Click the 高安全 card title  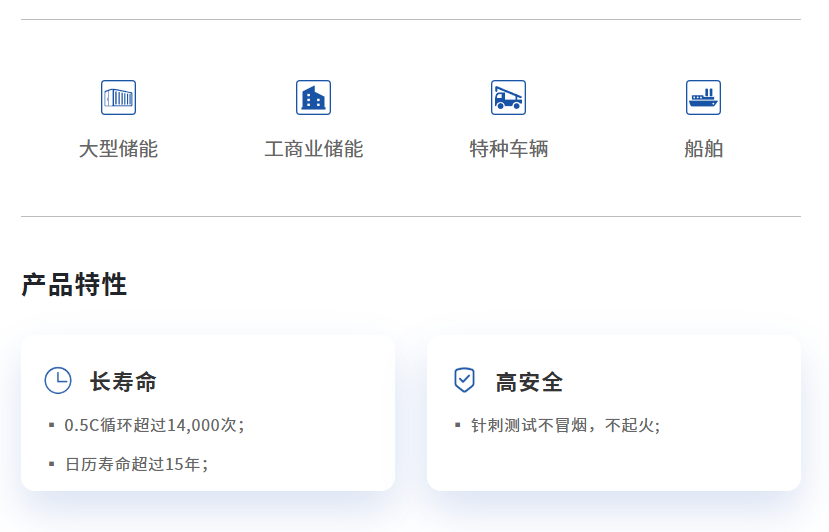(x=529, y=382)
